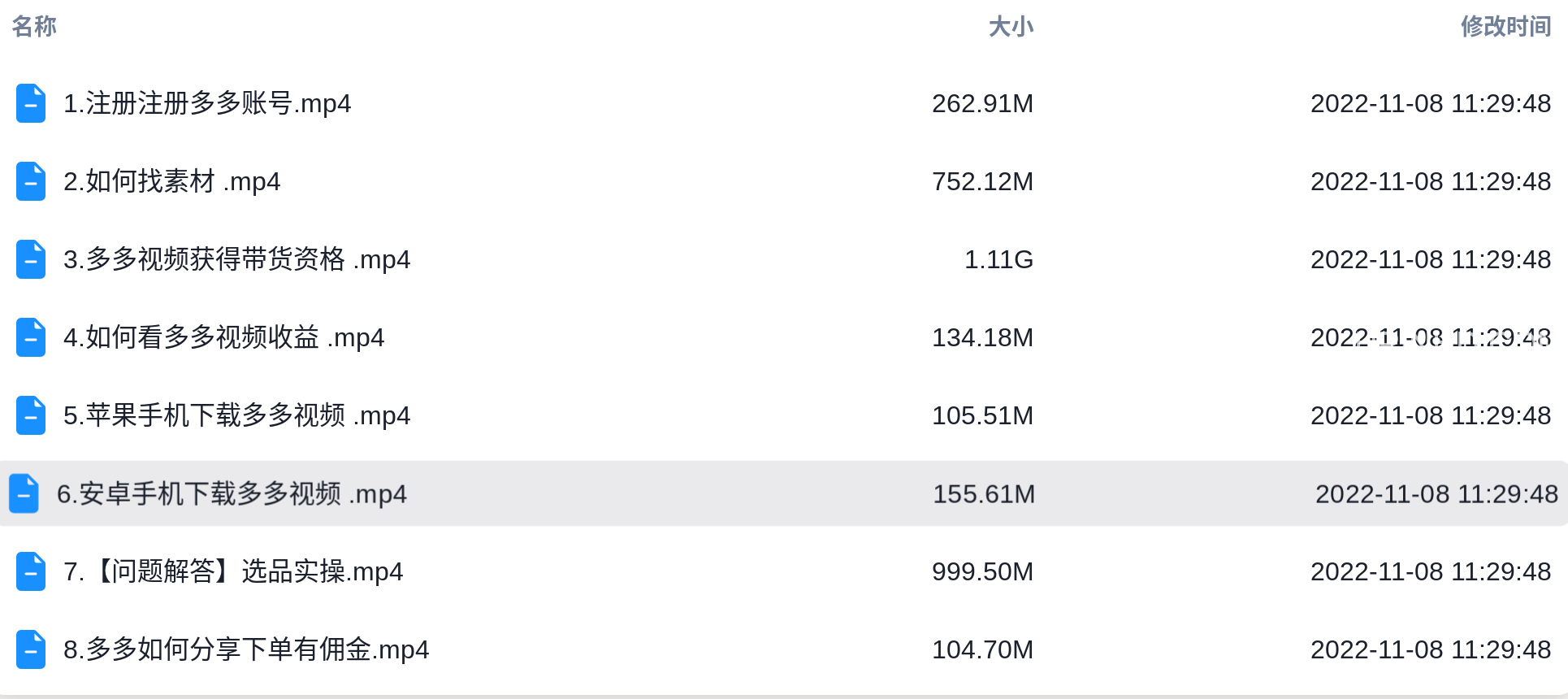Open the file 1.注册注册多多账号.mp4
The height and width of the screenshot is (699, 1568).
(207, 103)
